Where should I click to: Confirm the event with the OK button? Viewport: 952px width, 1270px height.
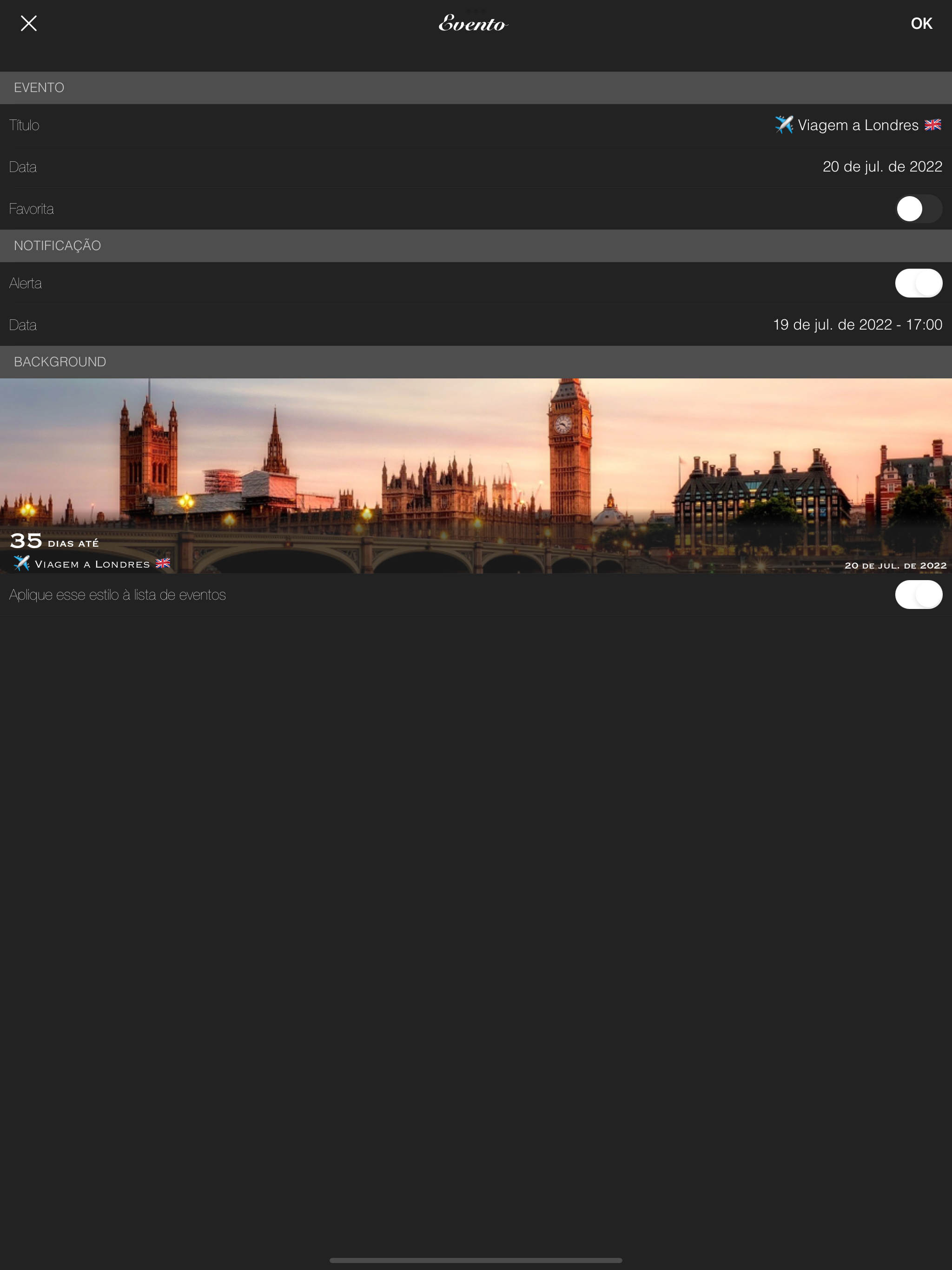tap(921, 24)
